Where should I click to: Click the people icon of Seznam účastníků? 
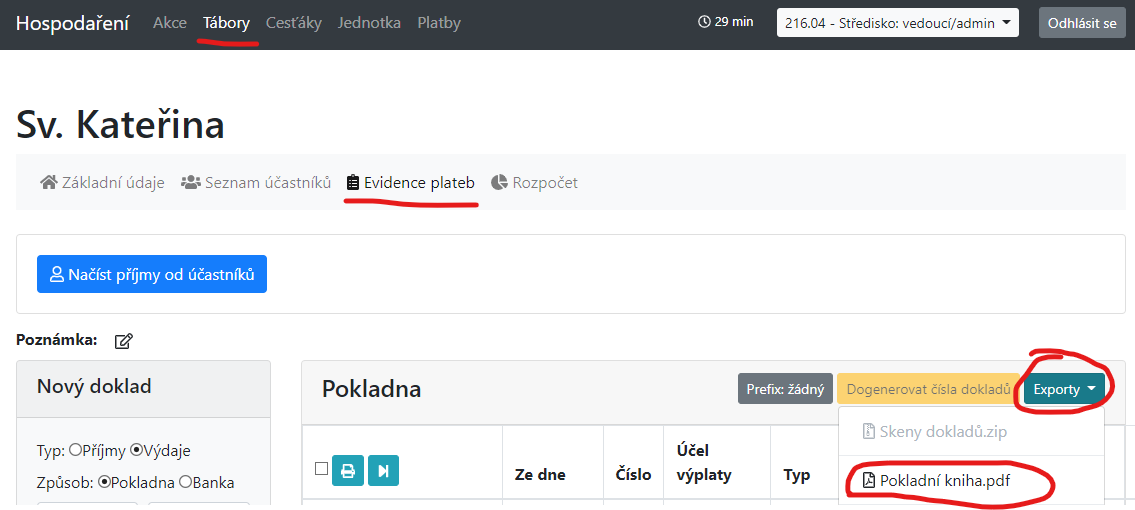point(190,182)
